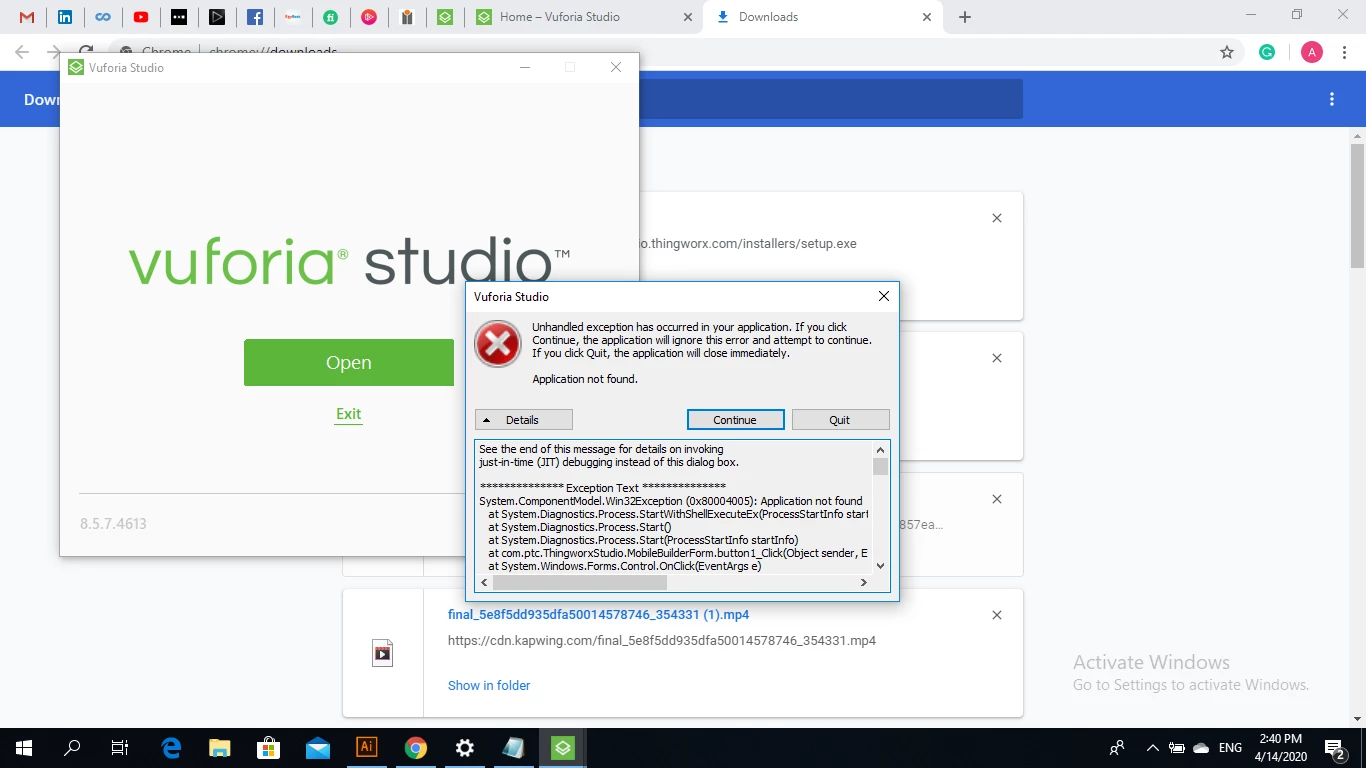This screenshot has width=1366, height=768.
Task: Remove the setup.exe download from the list
Action: click(997, 218)
